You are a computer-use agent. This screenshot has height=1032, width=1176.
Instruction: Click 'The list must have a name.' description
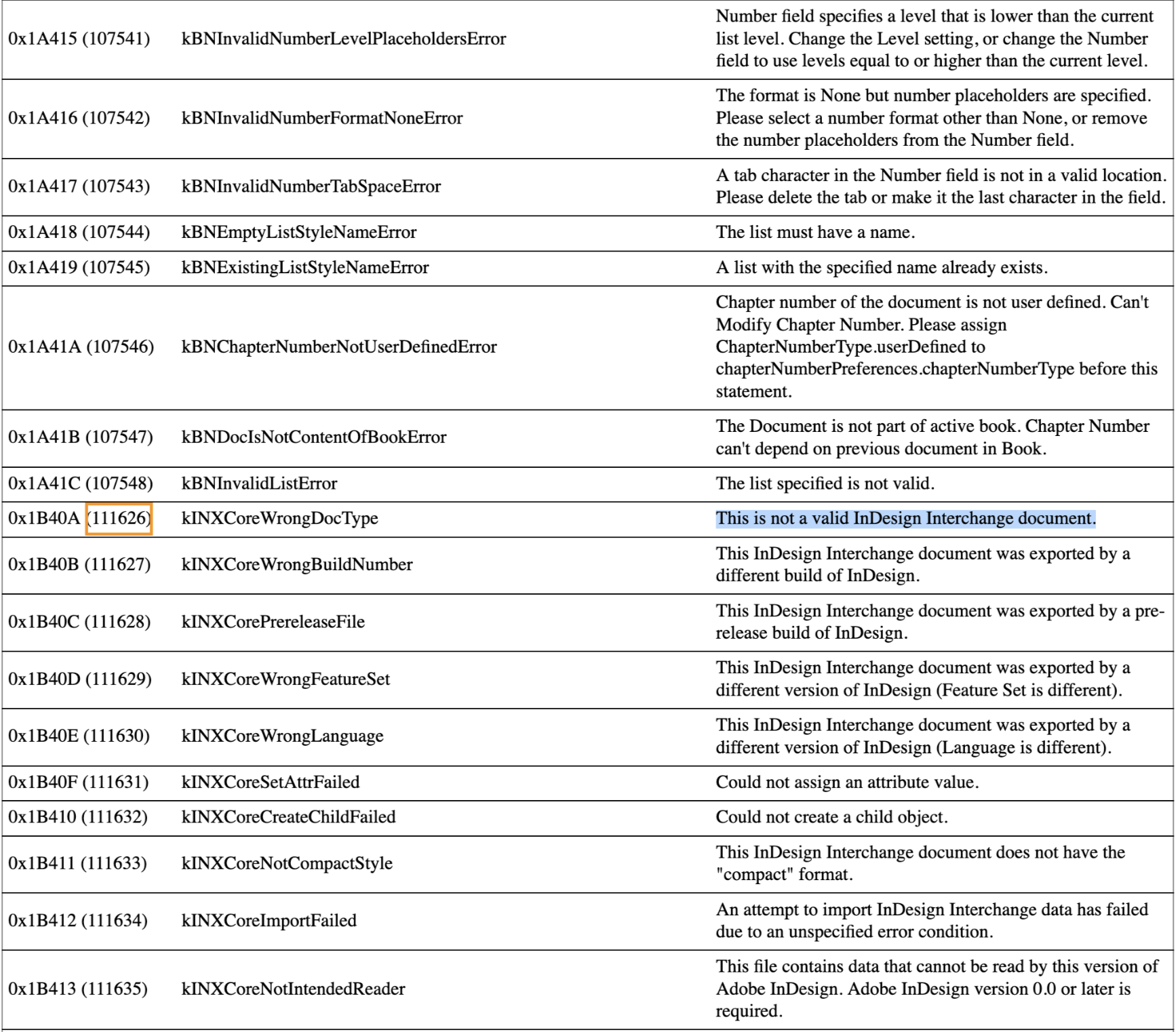pyautogui.click(x=815, y=233)
